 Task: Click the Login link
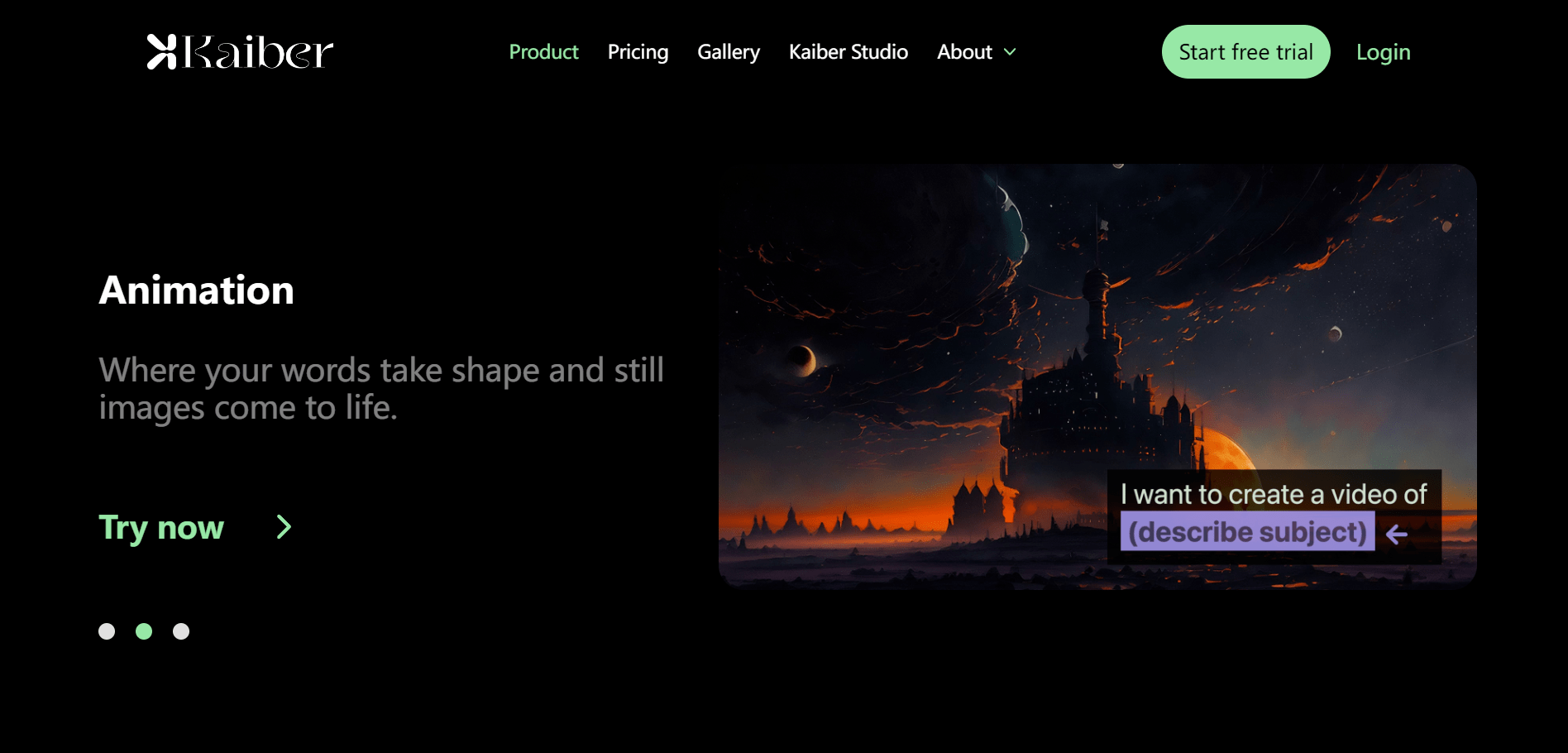coord(1383,51)
